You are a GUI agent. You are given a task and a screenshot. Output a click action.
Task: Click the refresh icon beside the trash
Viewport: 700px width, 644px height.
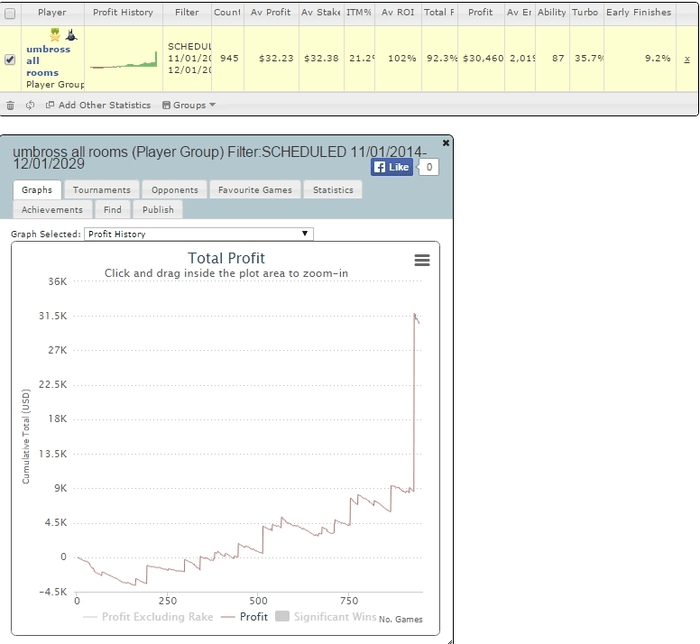(30, 105)
